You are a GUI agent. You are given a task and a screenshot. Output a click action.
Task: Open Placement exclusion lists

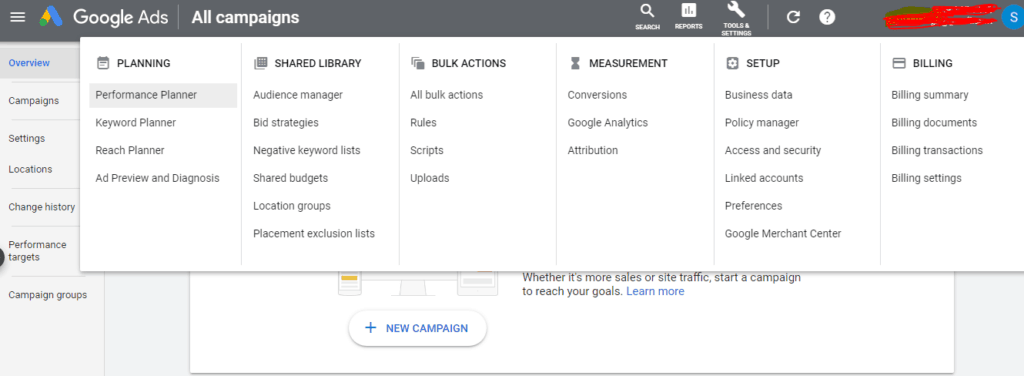point(314,234)
